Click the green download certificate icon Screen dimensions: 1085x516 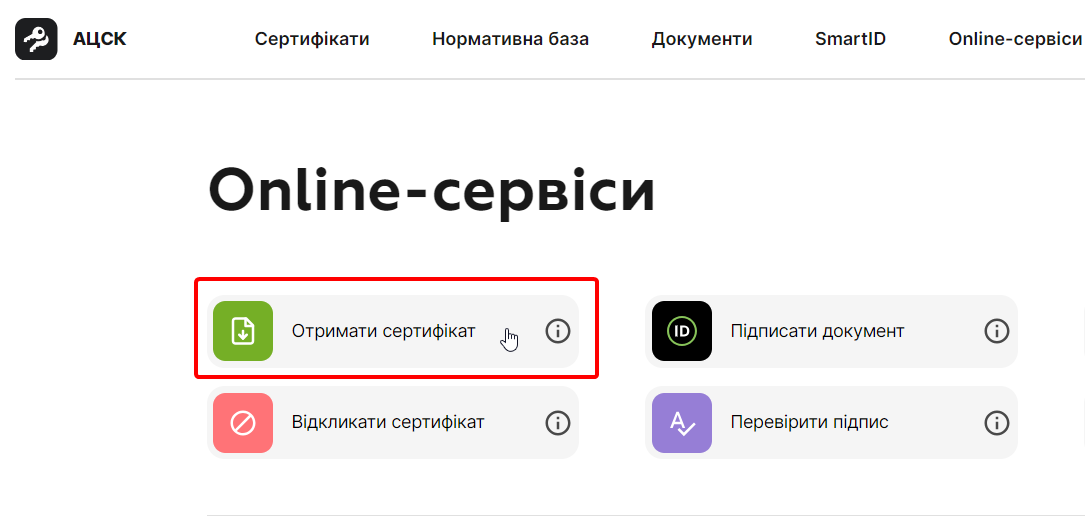coord(243,331)
